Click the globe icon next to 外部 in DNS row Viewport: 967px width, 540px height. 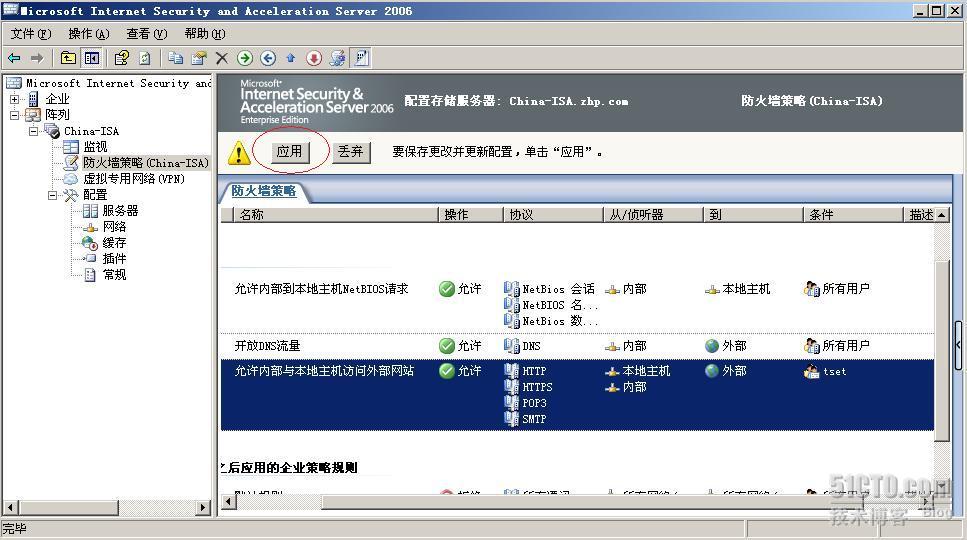pos(712,346)
